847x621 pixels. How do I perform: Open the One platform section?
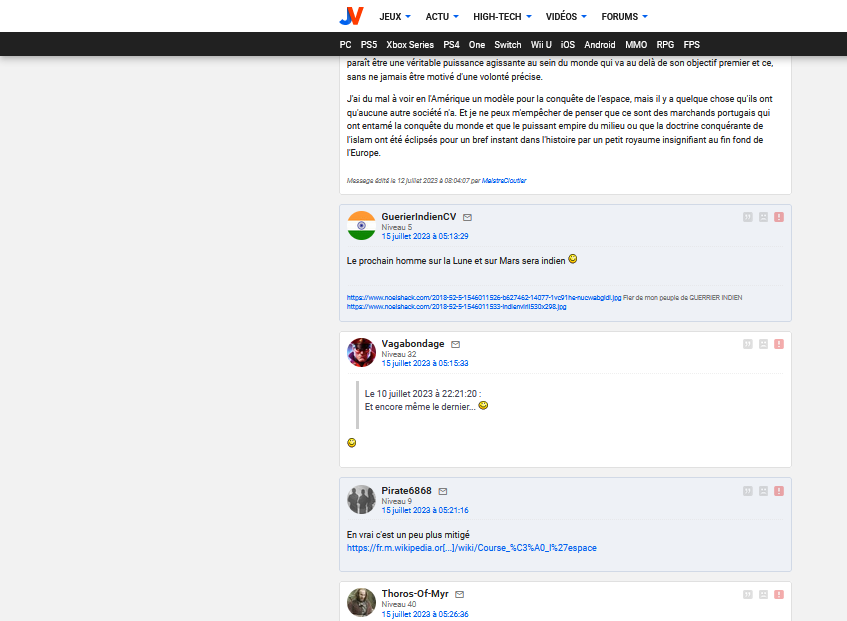pos(477,45)
